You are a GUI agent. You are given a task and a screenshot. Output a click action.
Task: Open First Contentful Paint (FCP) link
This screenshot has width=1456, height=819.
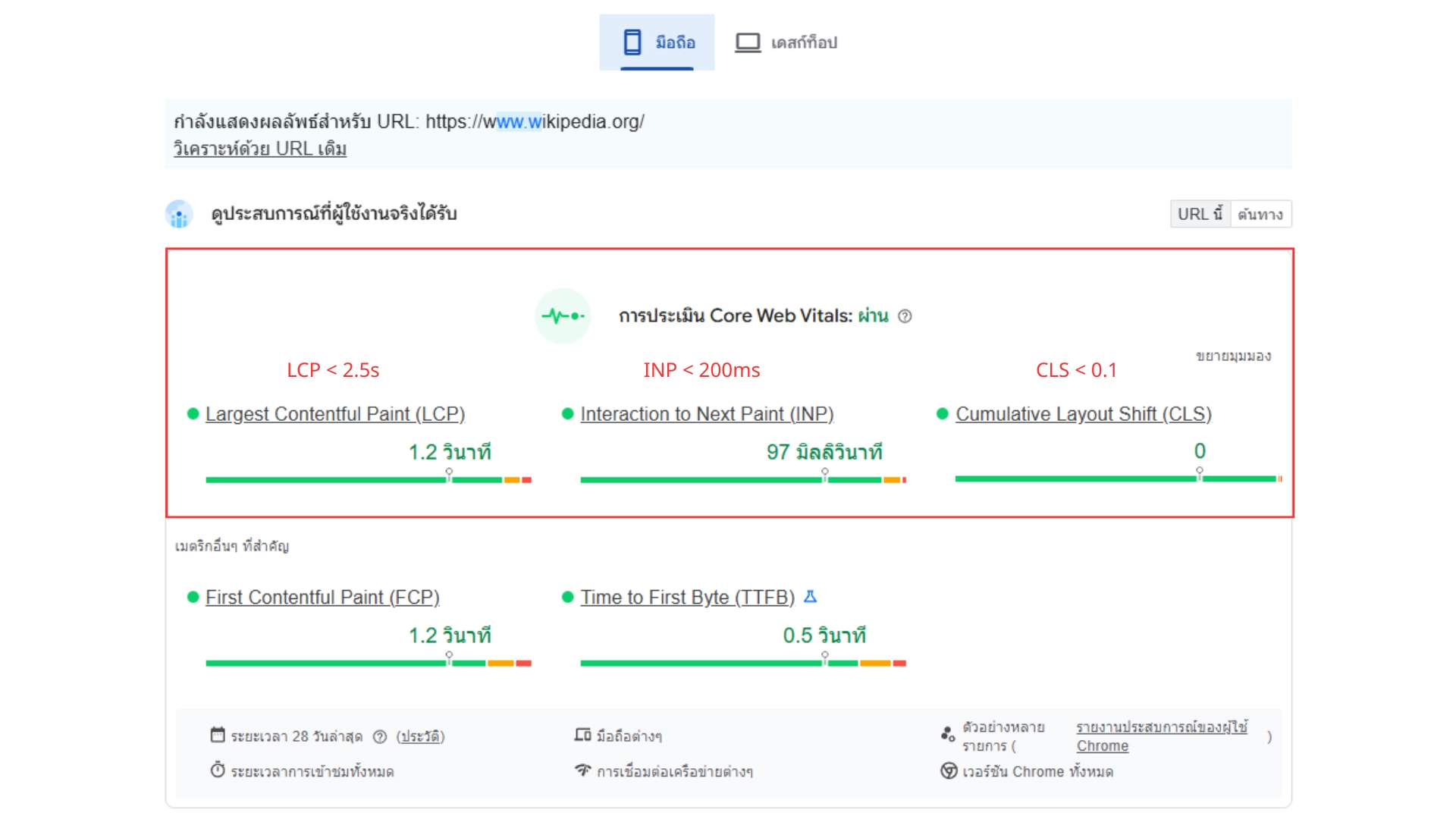tap(322, 598)
